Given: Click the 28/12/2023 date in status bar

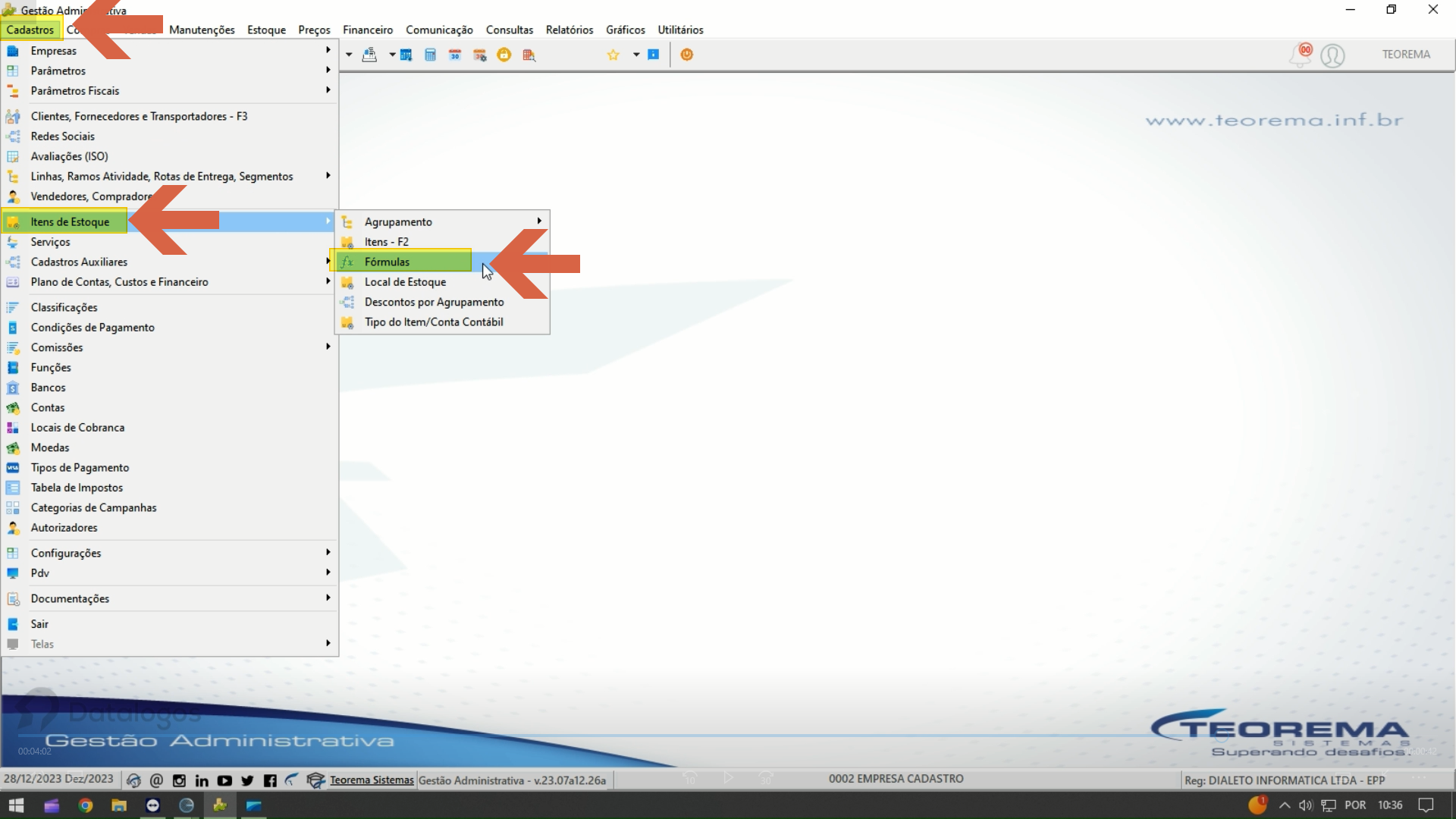Looking at the screenshot, I should 32,779.
